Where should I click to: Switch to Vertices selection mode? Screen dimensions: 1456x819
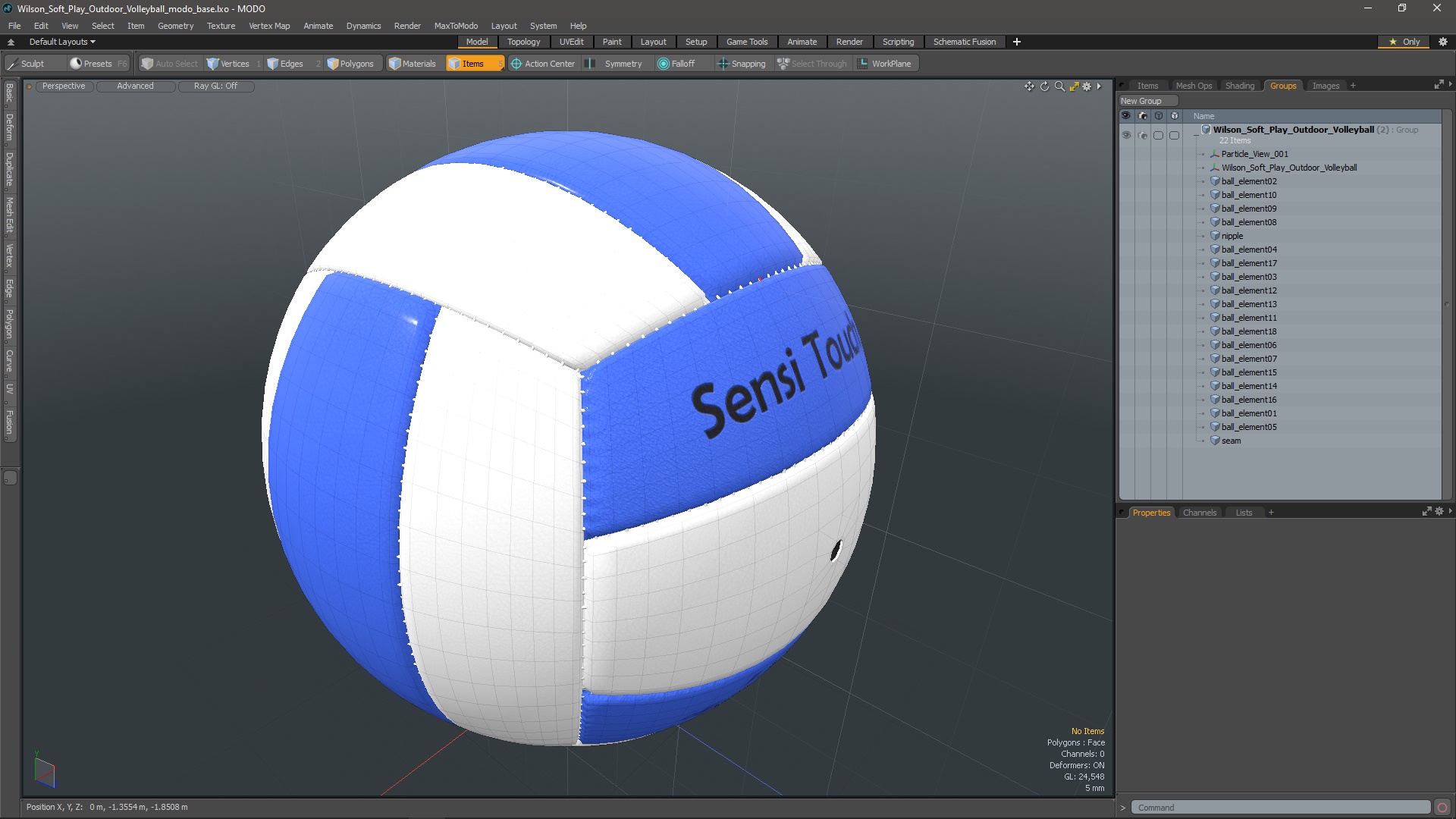(x=234, y=64)
